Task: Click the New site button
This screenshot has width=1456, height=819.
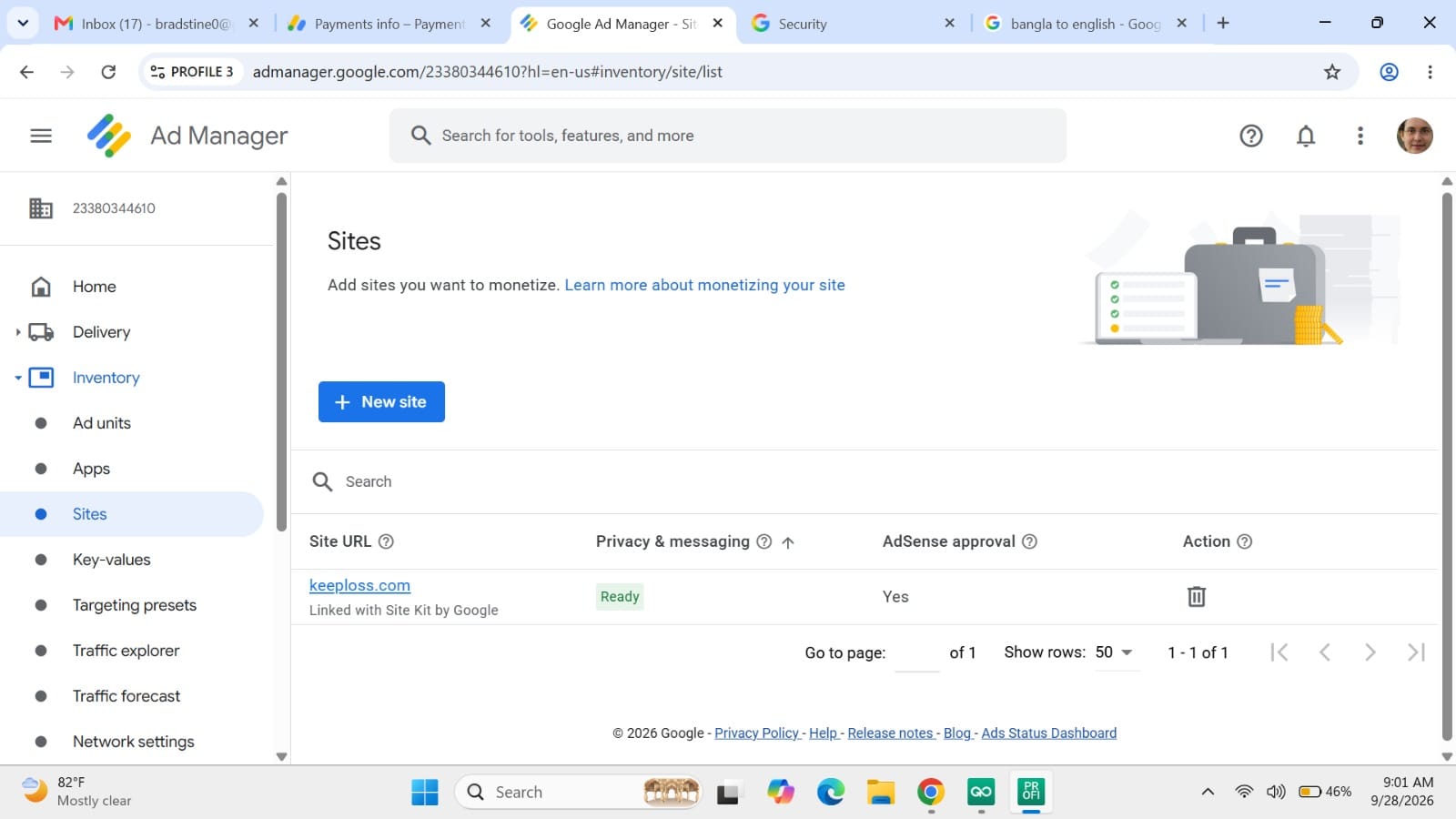Action: (x=381, y=401)
